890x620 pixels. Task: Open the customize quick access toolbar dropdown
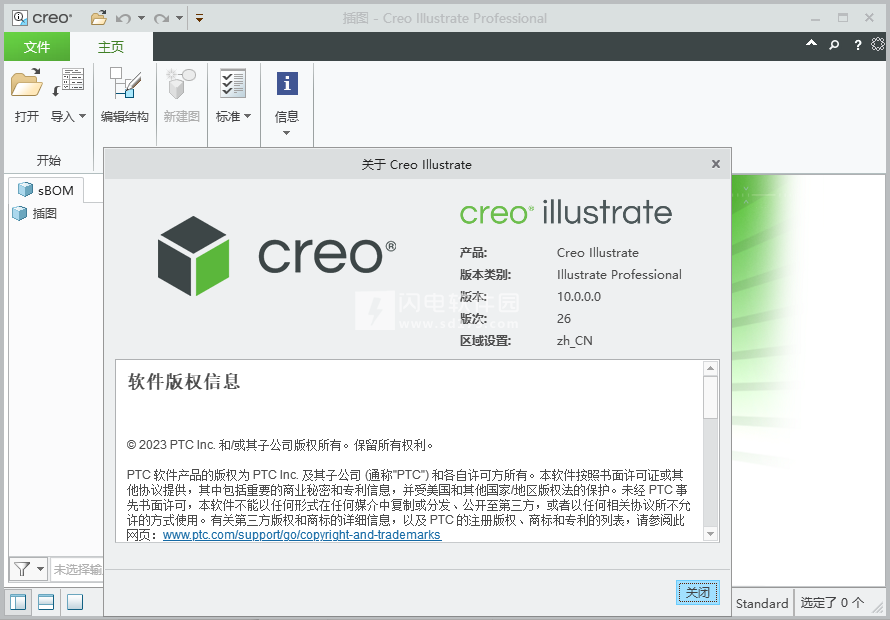[199, 18]
